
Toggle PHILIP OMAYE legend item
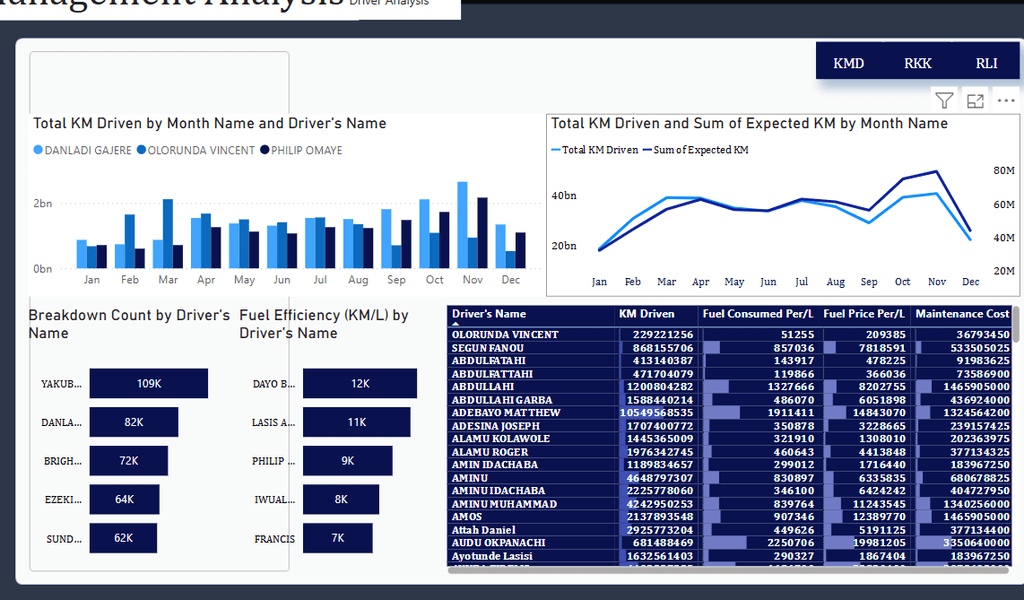coord(301,150)
